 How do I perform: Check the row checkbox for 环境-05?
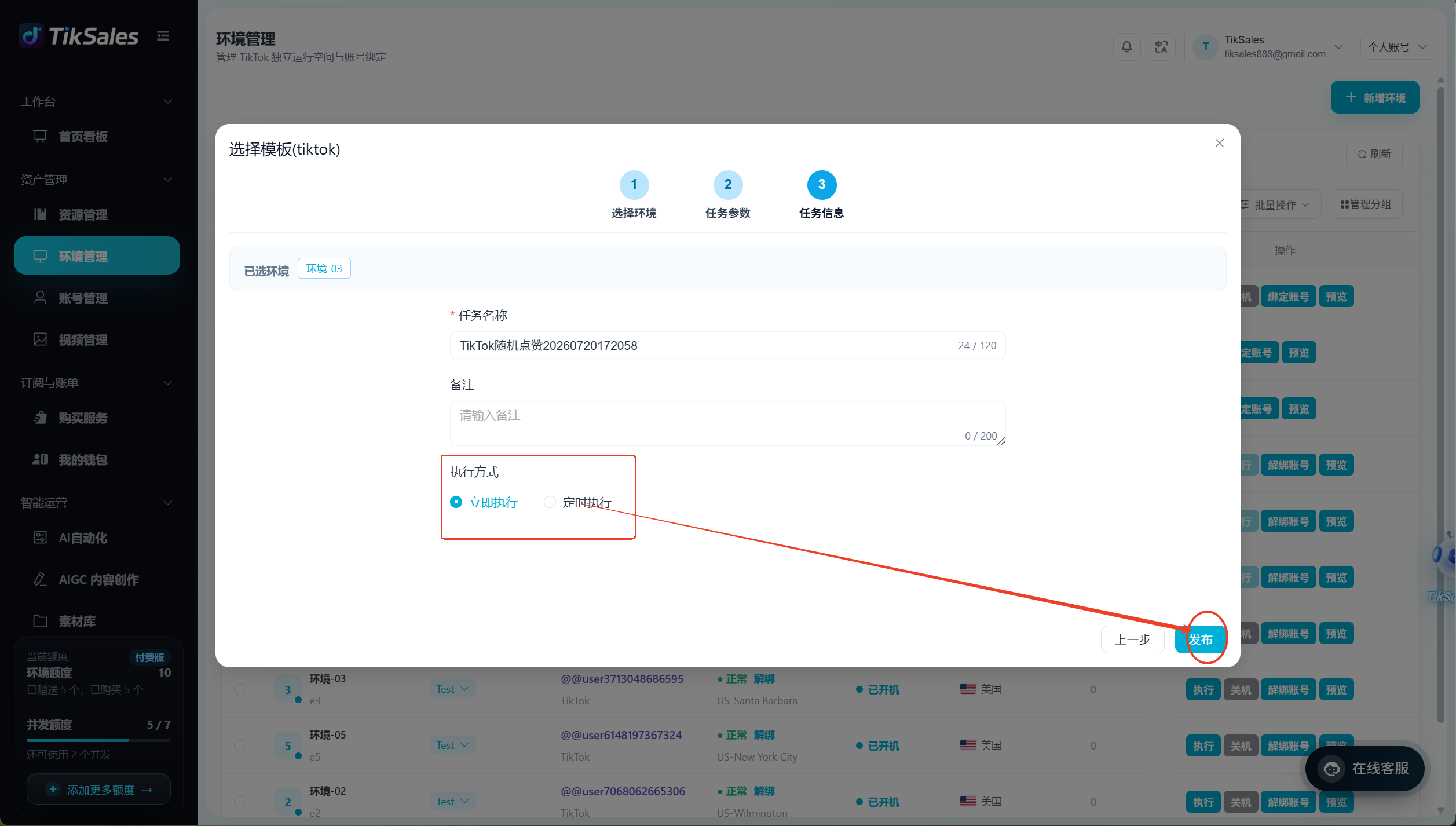pos(240,745)
